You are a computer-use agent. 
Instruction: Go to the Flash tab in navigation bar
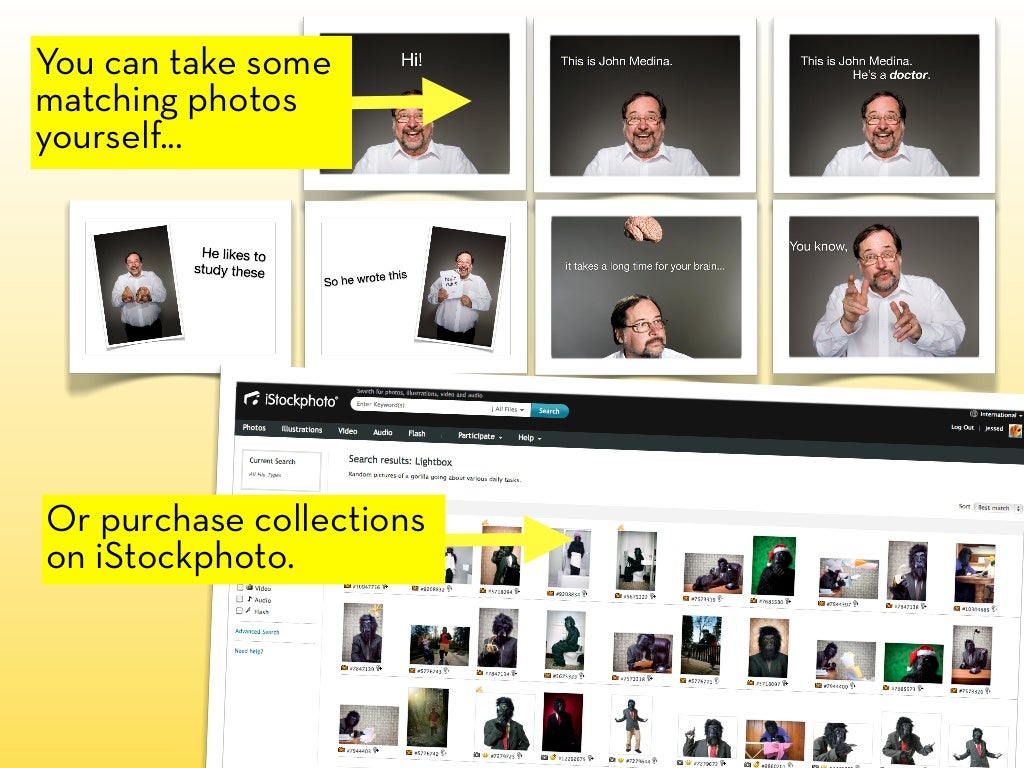pos(417,434)
